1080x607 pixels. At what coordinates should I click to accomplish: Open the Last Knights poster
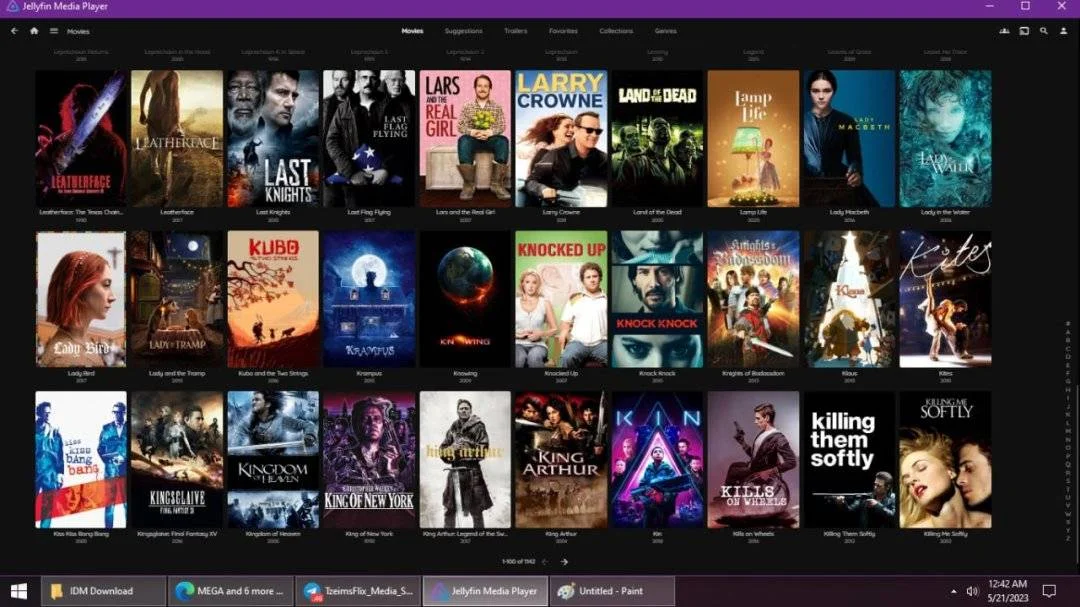(x=273, y=138)
